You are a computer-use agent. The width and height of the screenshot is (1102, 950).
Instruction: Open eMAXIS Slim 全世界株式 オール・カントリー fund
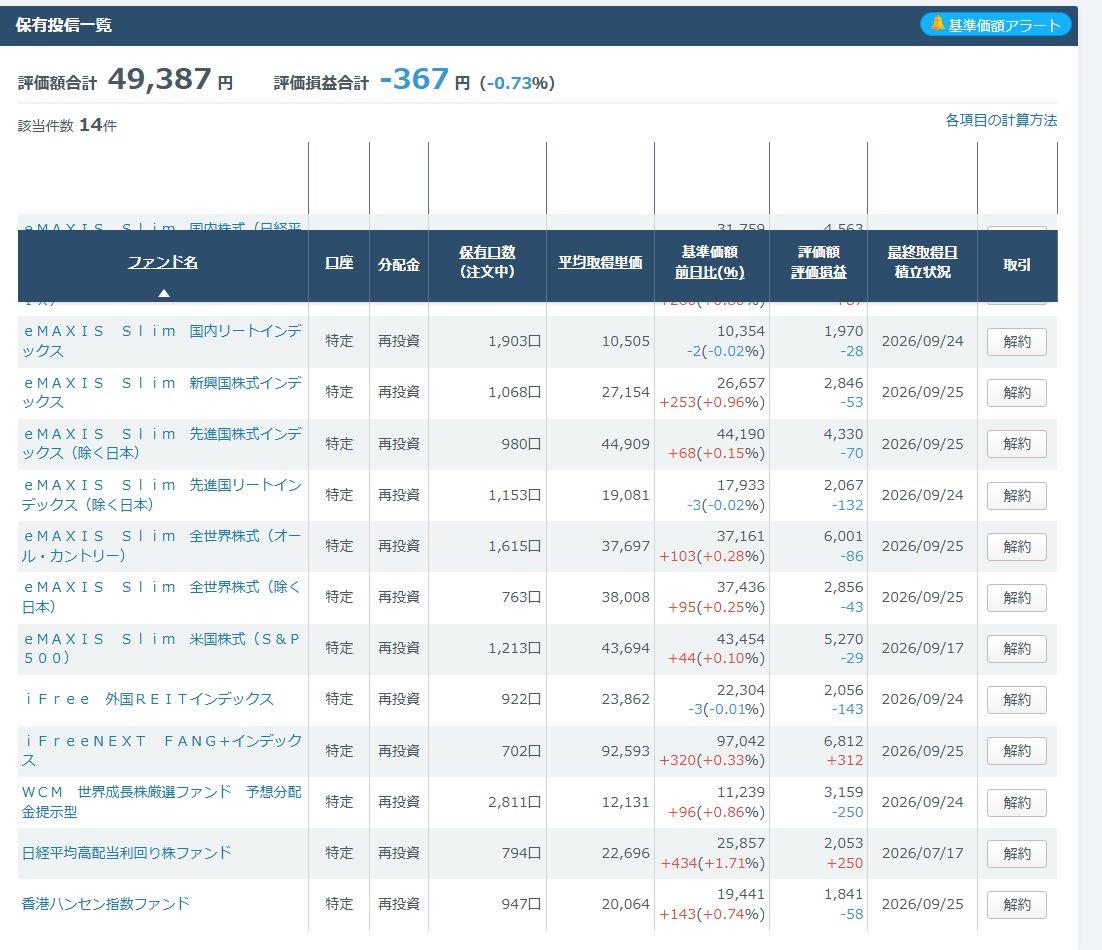click(162, 546)
